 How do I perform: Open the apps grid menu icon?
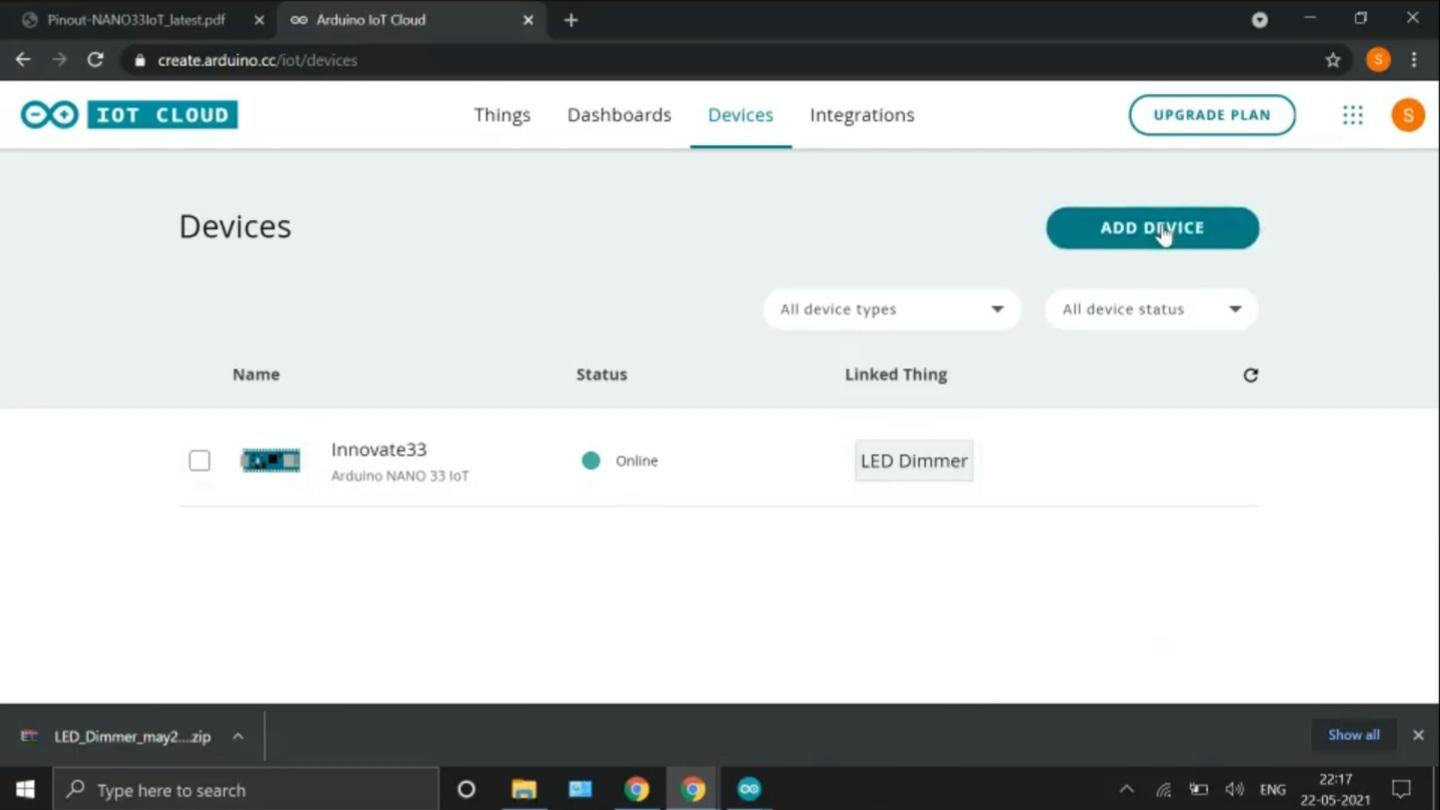1352,115
